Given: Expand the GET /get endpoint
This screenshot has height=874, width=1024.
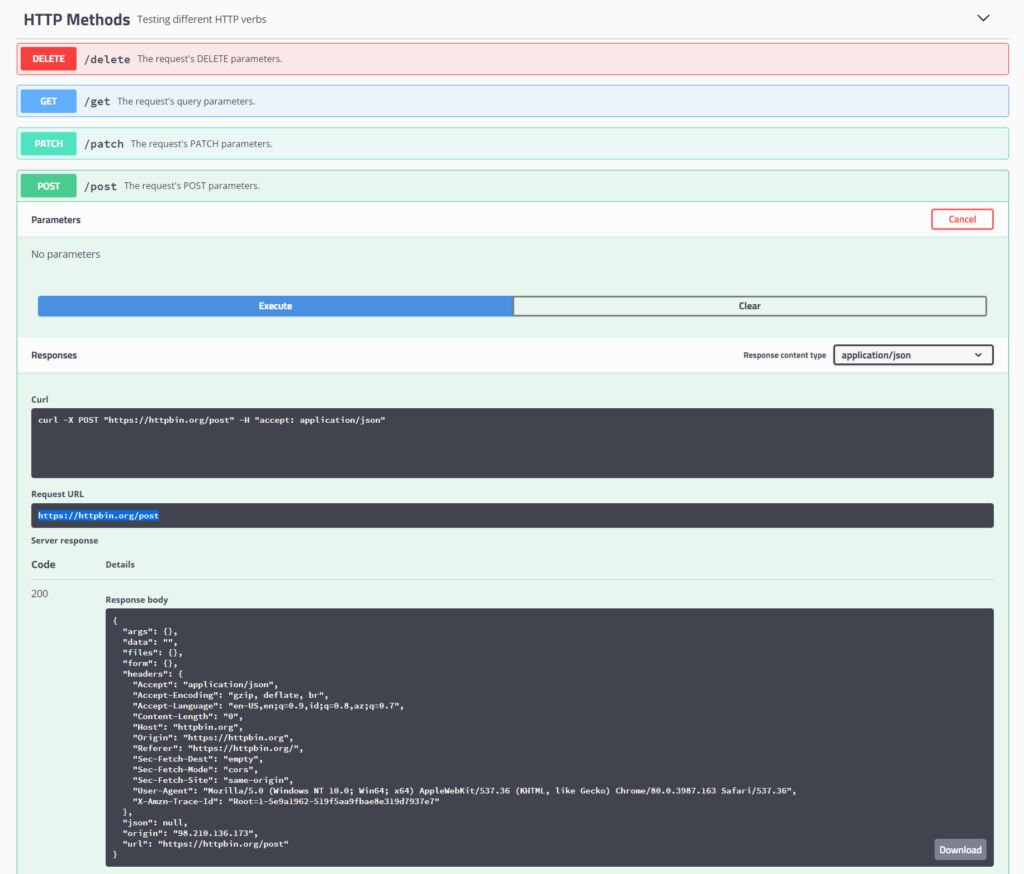Looking at the screenshot, I should 513,101.
